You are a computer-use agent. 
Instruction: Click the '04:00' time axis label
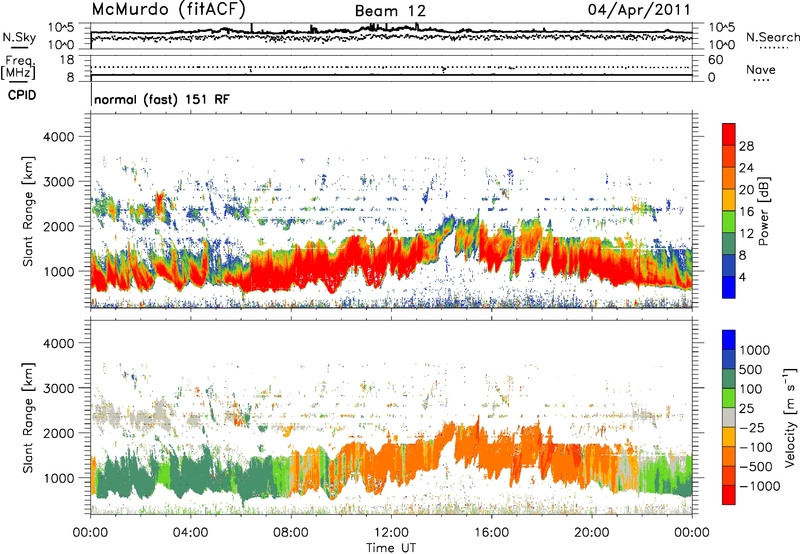coord(191,533)
